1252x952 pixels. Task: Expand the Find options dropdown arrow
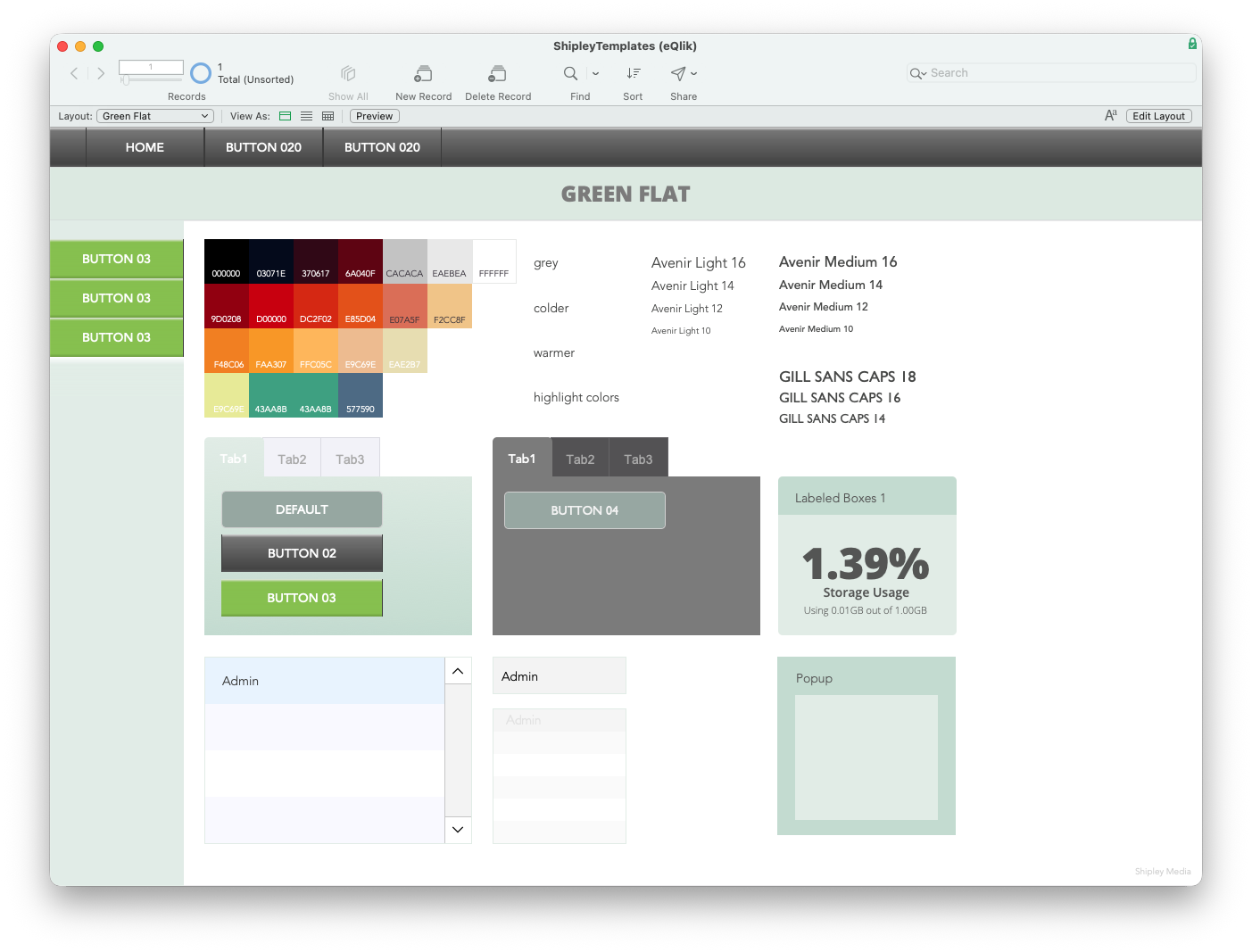[x=595, y=73]
